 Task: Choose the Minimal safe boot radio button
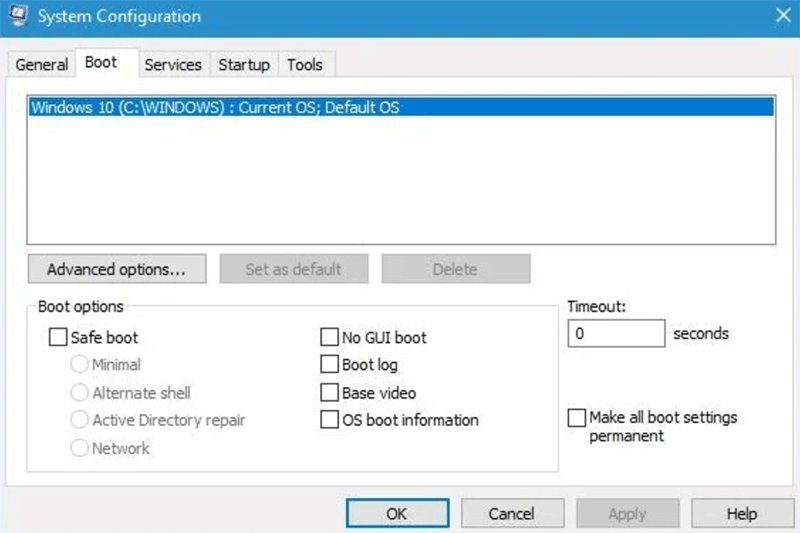tap(79, 365)
